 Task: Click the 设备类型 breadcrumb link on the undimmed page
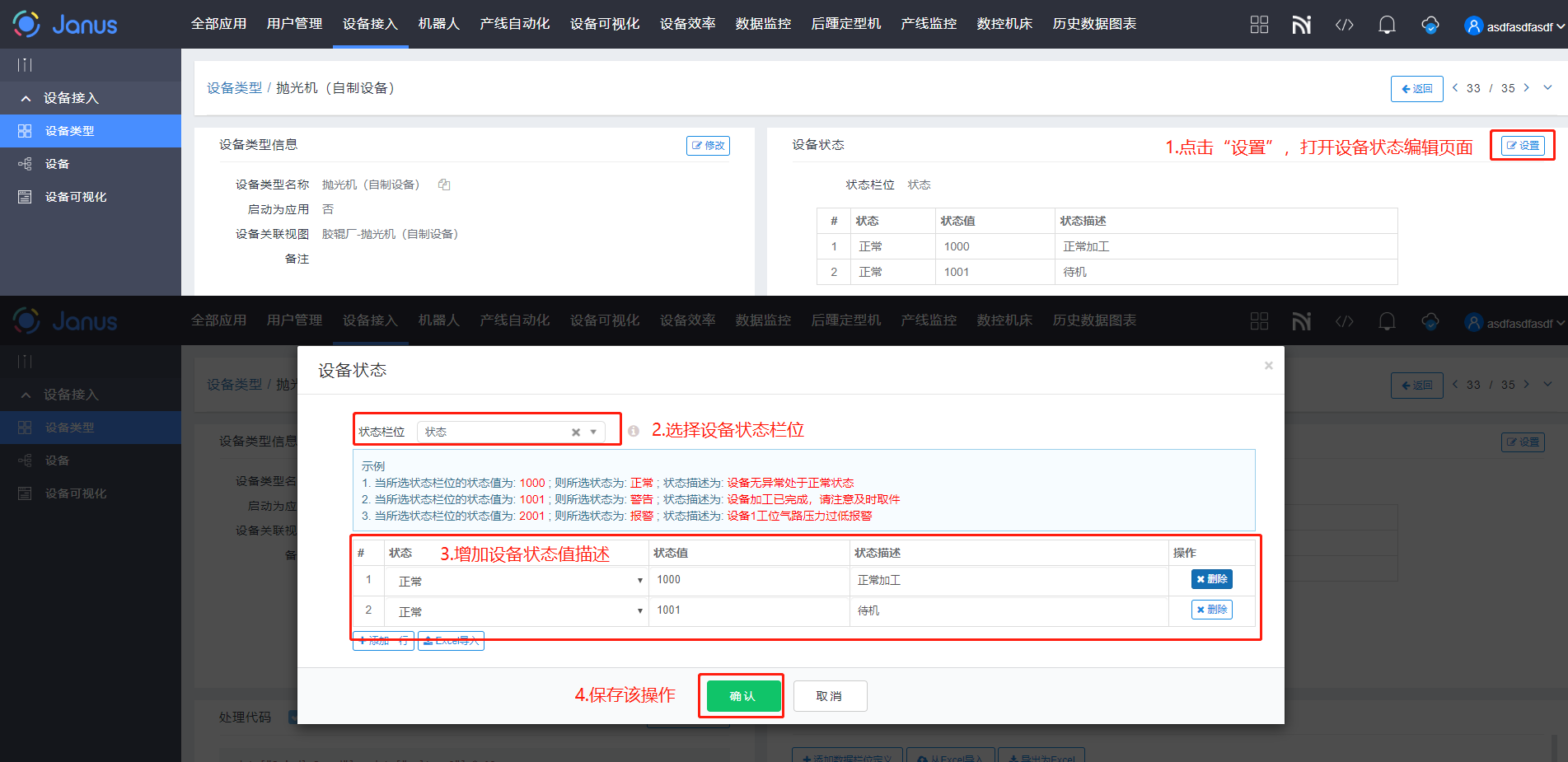pyautogui.click(x=234, y=88)
